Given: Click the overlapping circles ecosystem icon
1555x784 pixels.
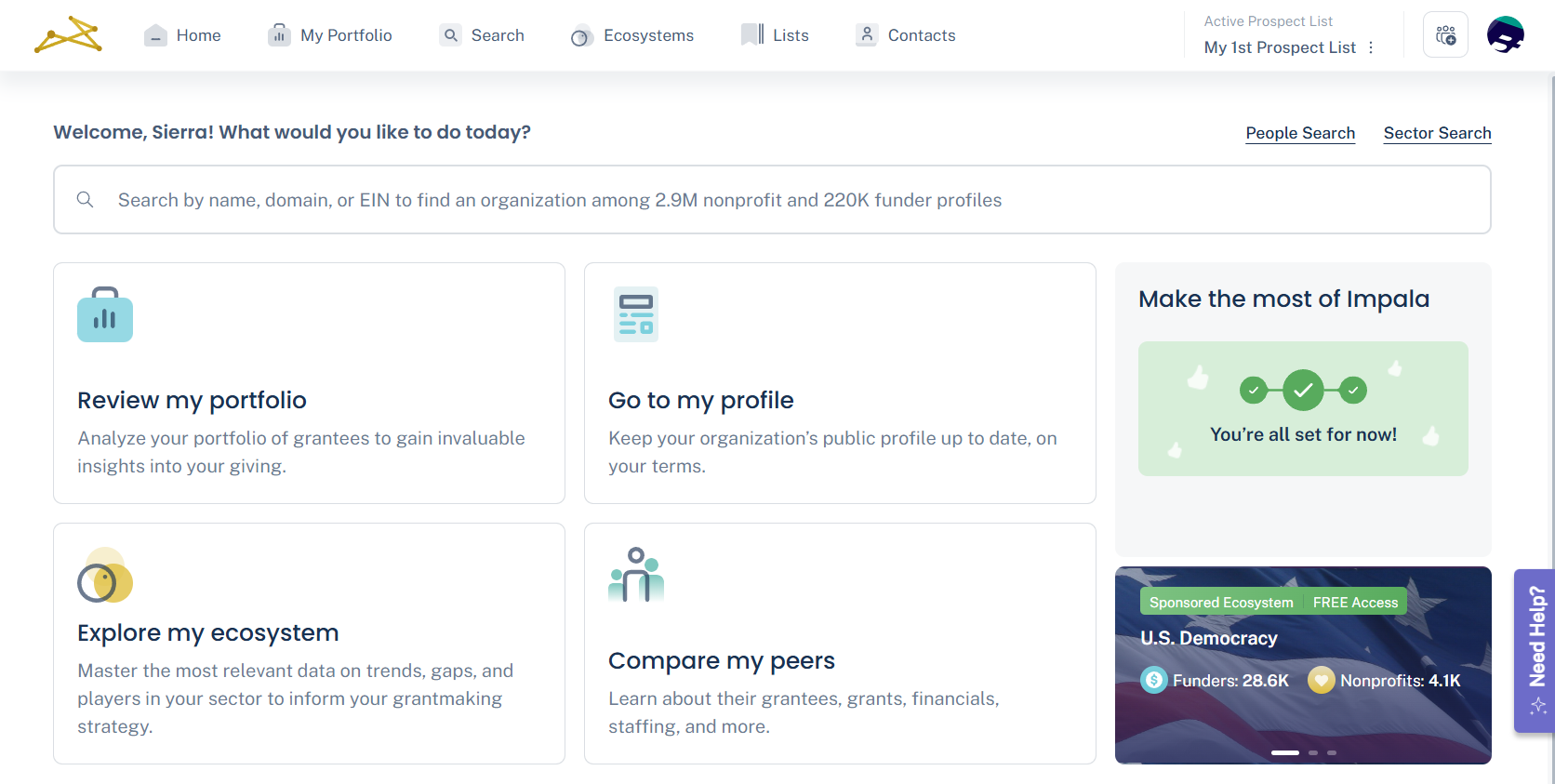Looking at the screenshot, I should [x=105, y=576].
